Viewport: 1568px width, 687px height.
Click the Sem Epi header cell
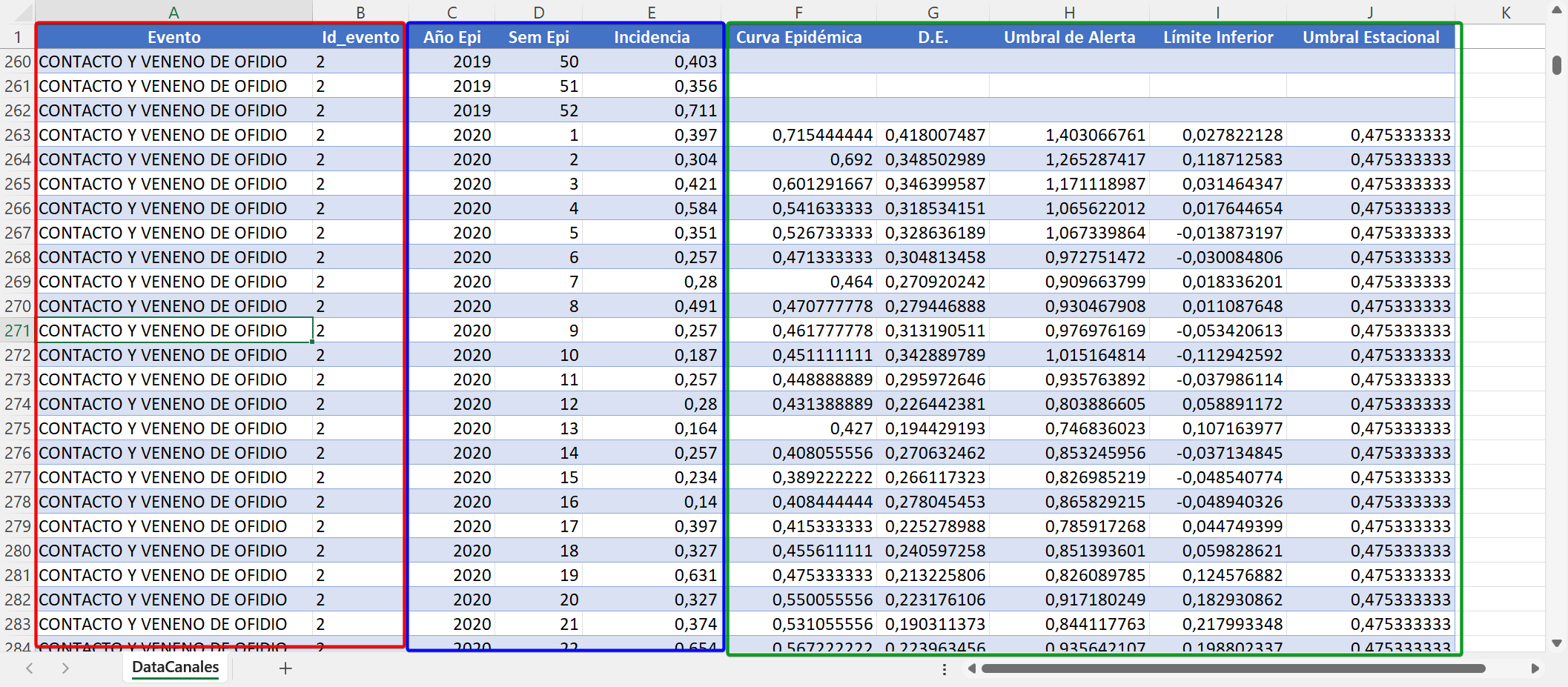click(x=539, y=37)
